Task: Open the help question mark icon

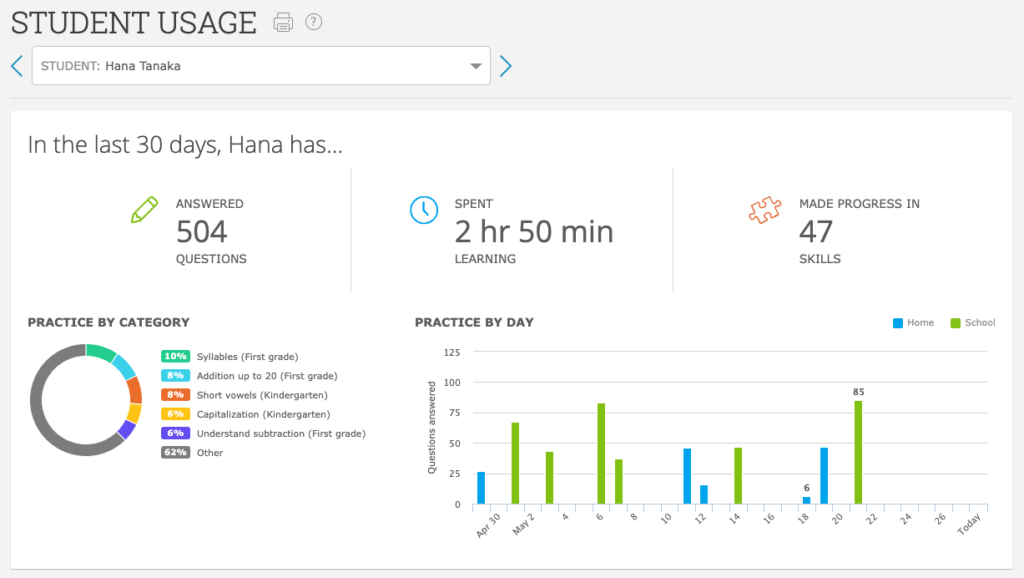Action: pyautogui.click(x=314, y=22)
